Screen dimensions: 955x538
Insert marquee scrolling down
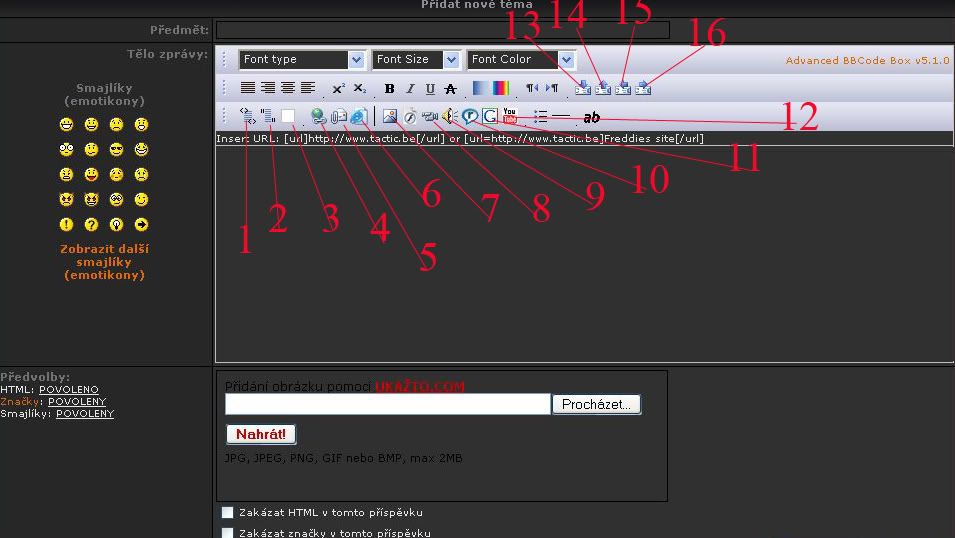point(583,88)
